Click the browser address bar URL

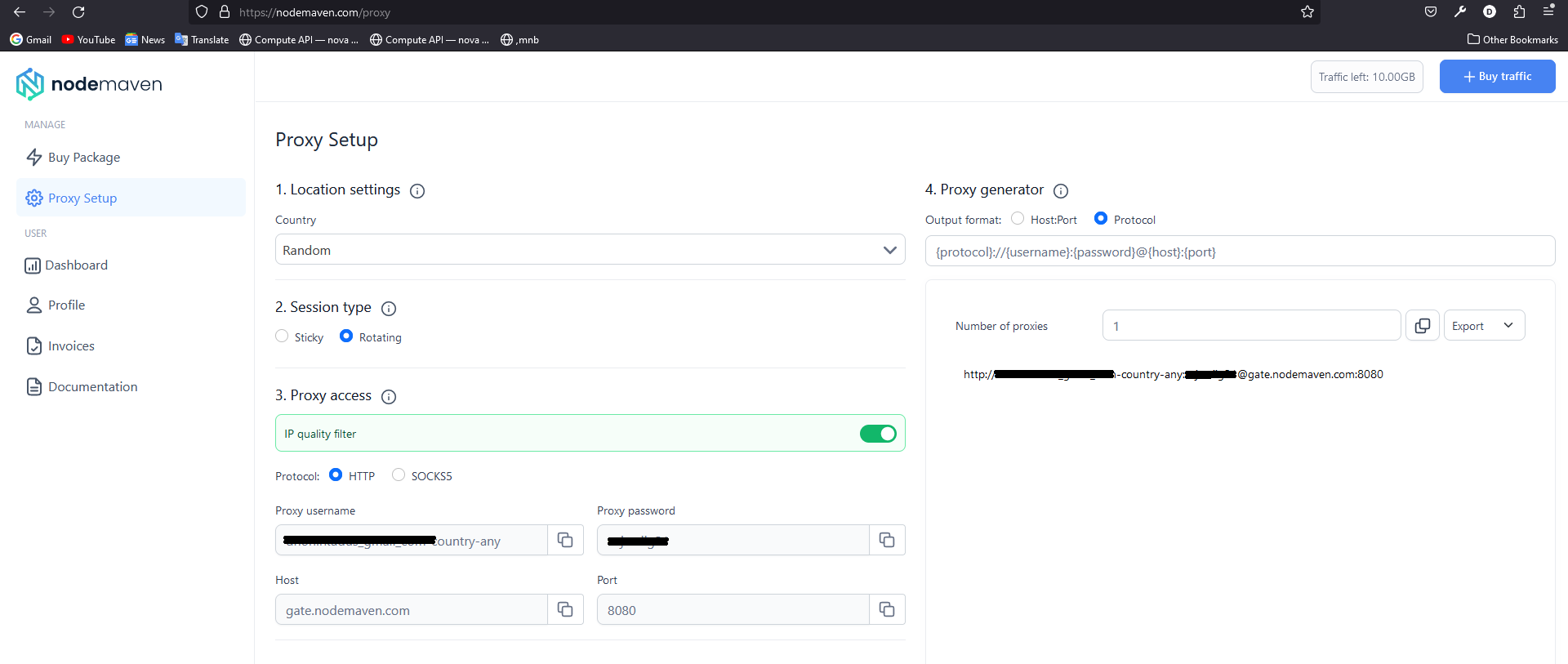coord(314,12)
